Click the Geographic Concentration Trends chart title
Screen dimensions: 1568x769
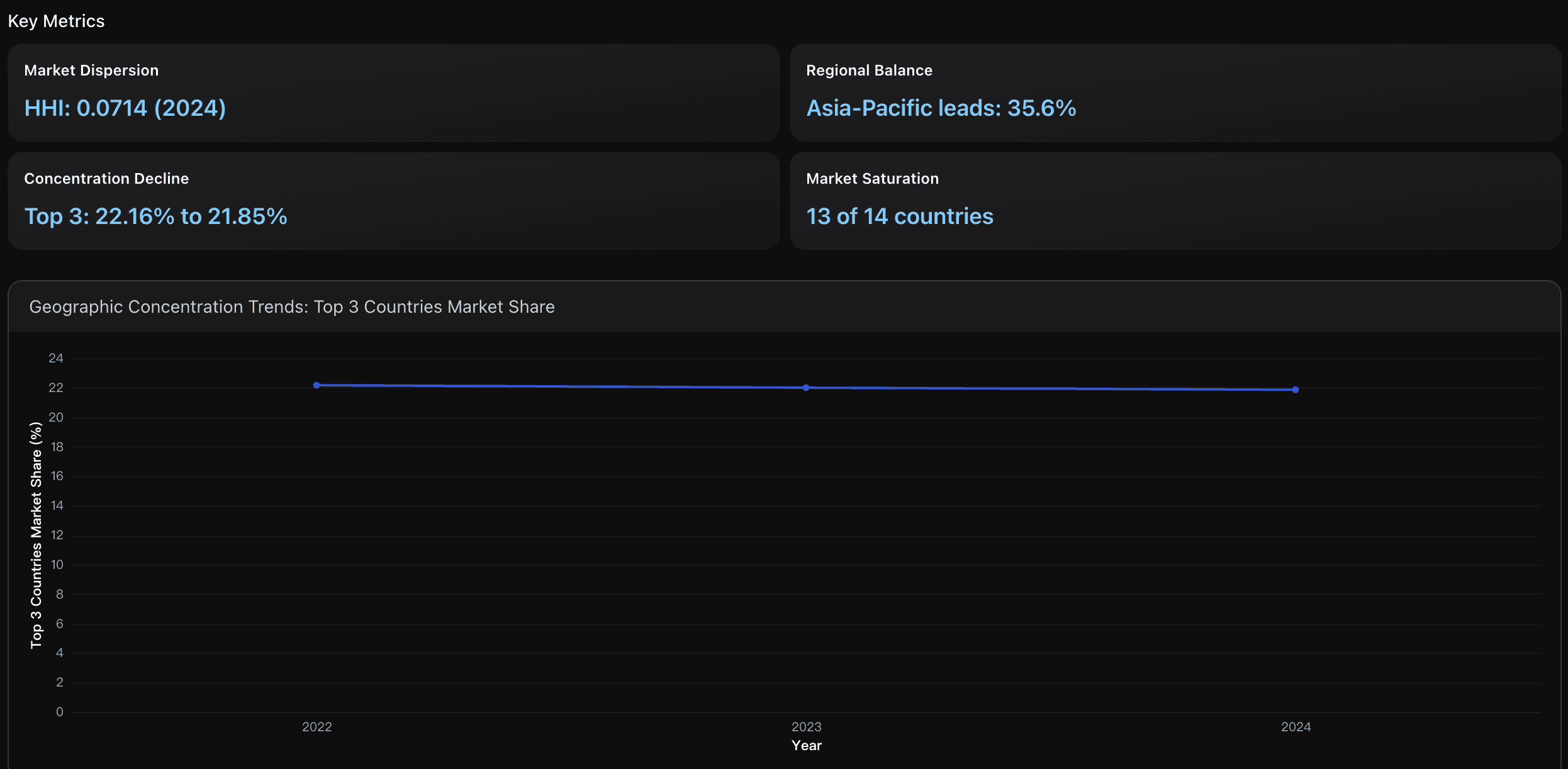[x=292, y=307]
